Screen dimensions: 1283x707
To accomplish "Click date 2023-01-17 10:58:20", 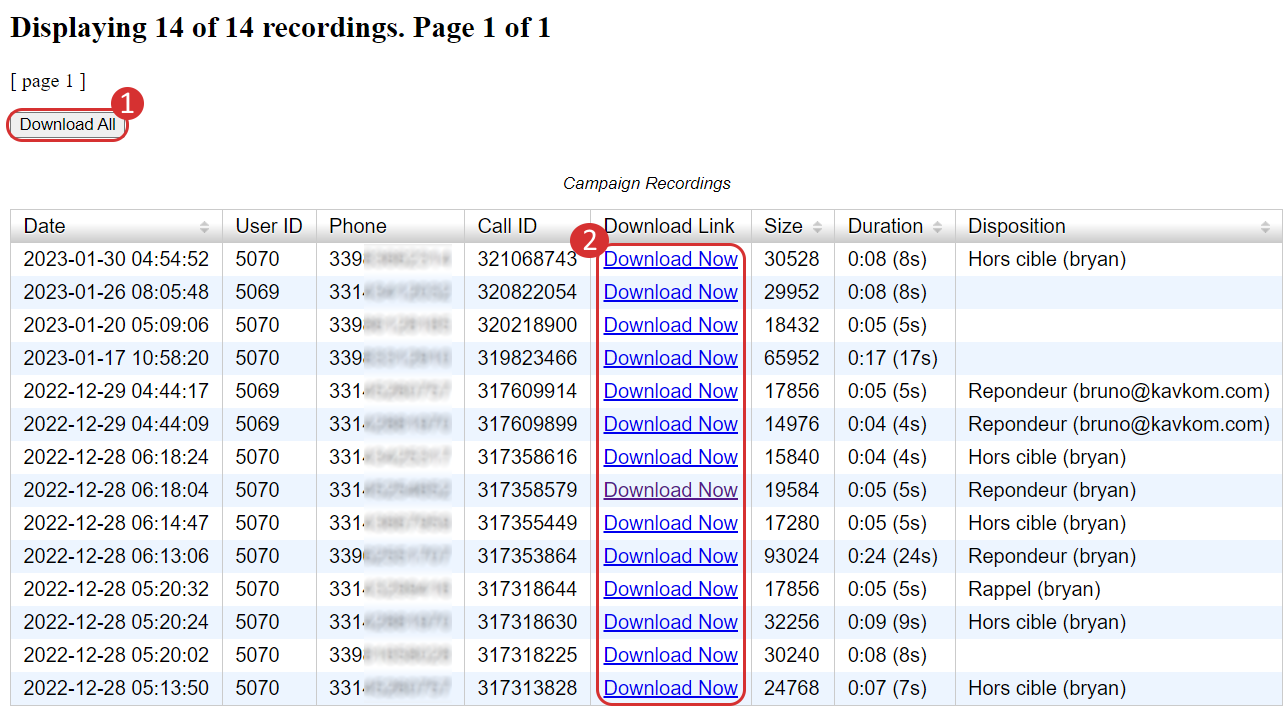I will tap(116, 358).
